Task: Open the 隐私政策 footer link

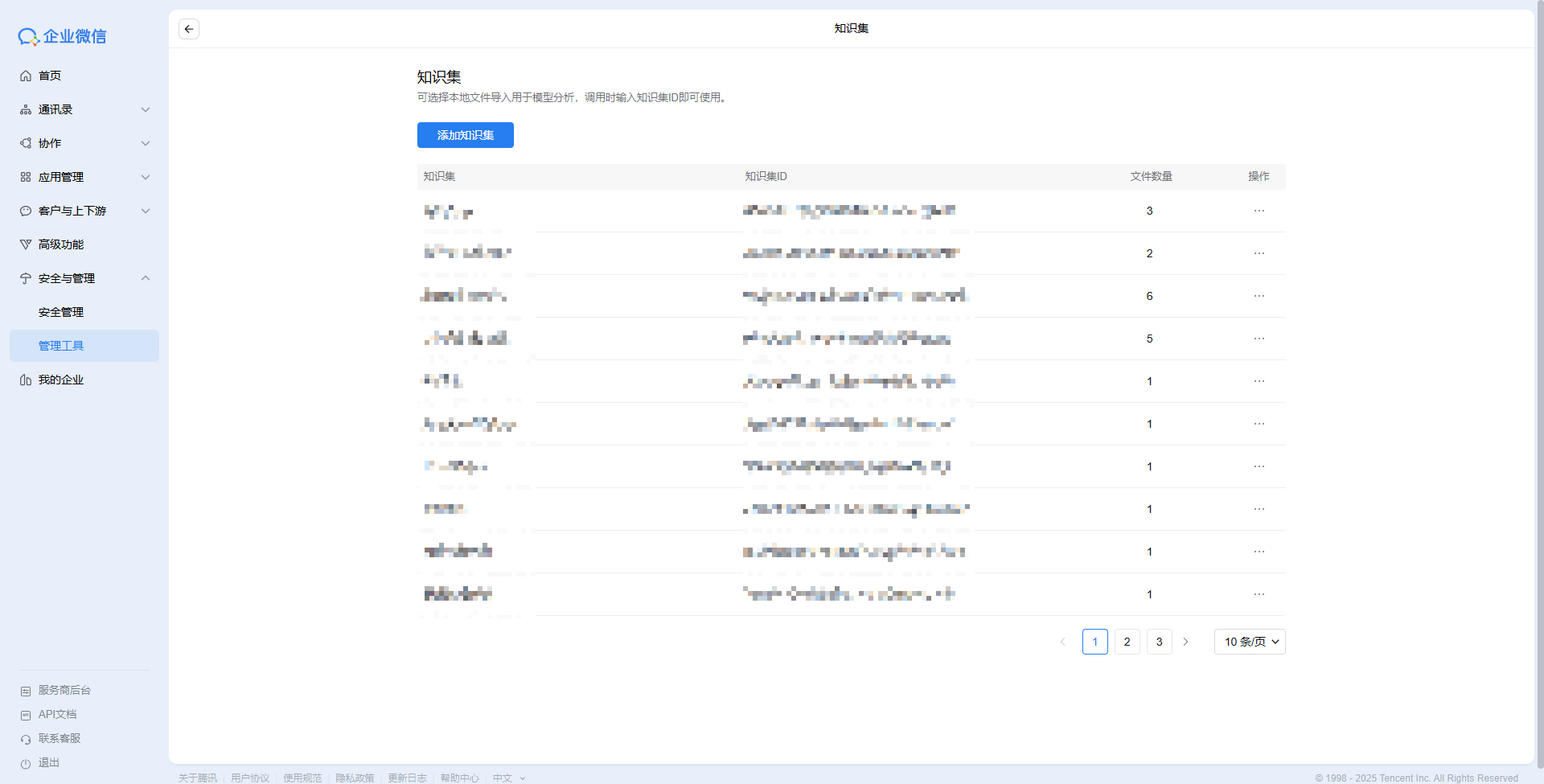Action: click(355, 778)
